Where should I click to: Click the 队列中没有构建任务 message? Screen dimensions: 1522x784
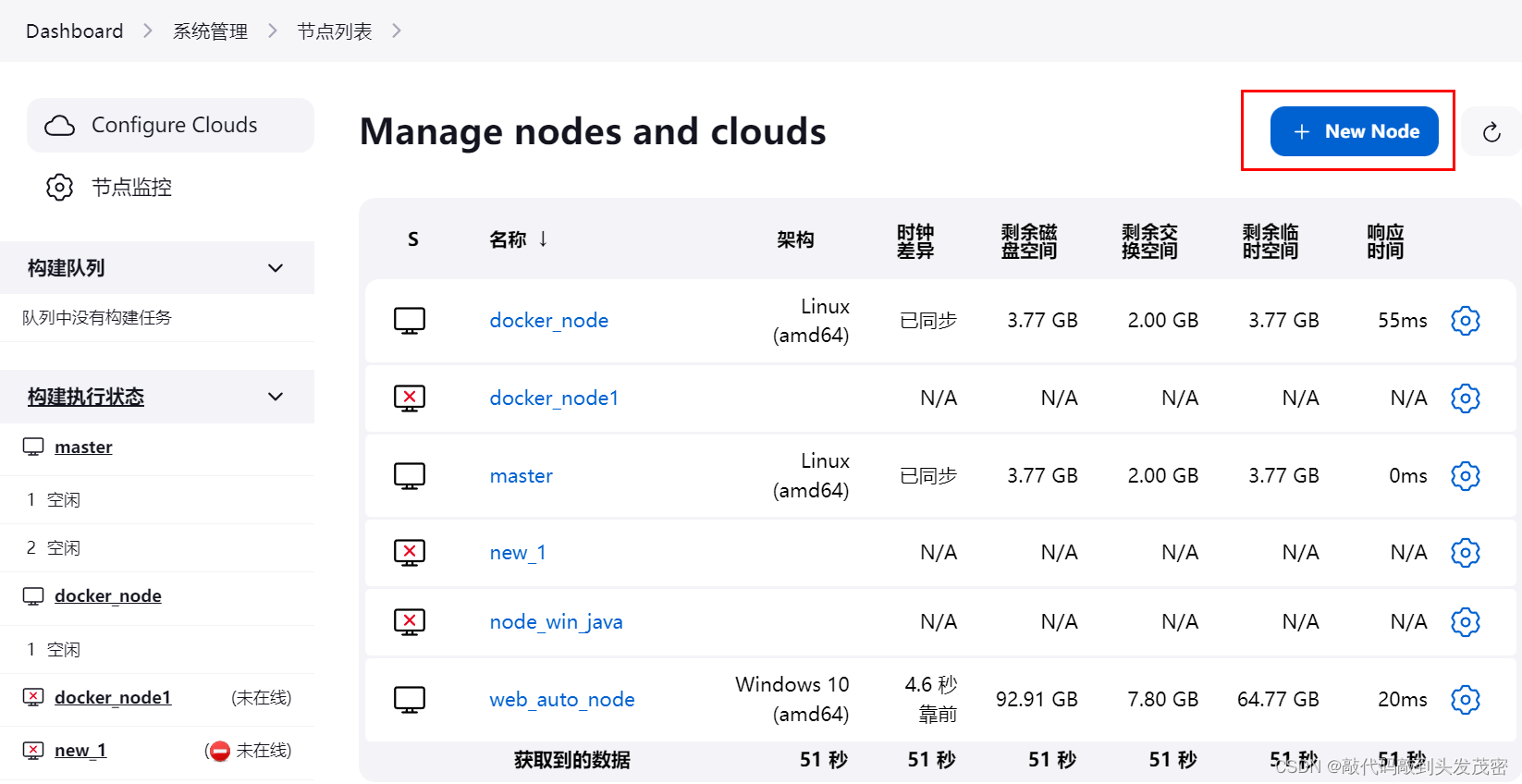click(x=97, y=318)
